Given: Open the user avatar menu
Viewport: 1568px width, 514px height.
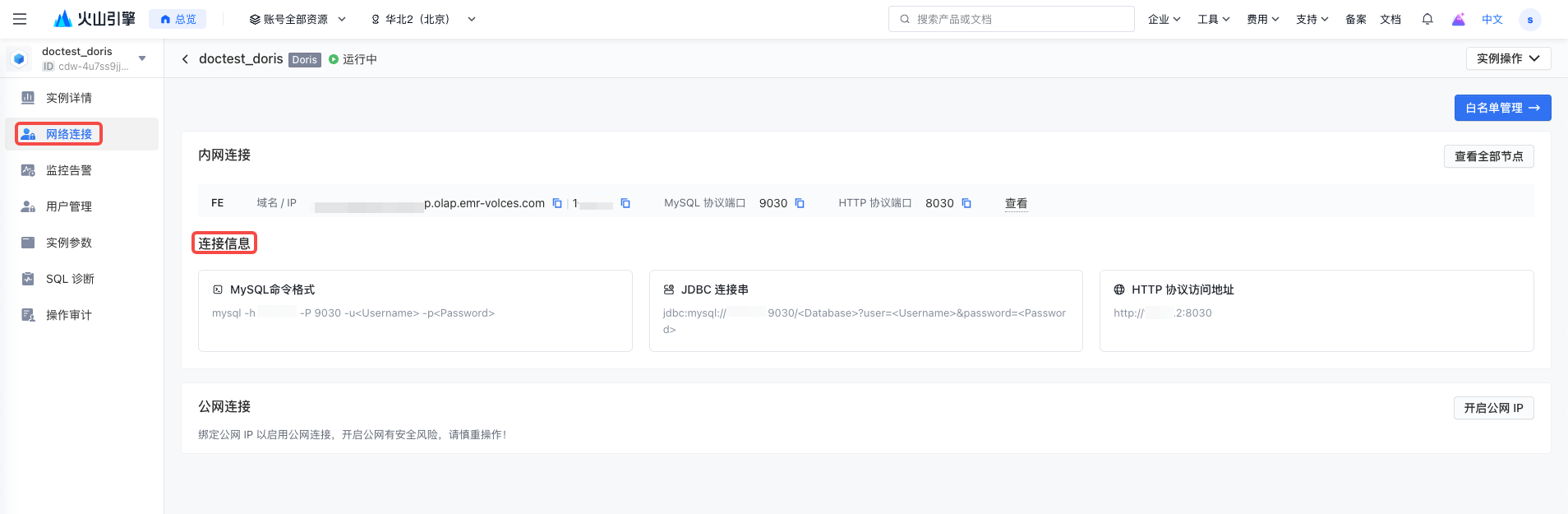Looking at the screenshot, I should tap(1529, 20).
